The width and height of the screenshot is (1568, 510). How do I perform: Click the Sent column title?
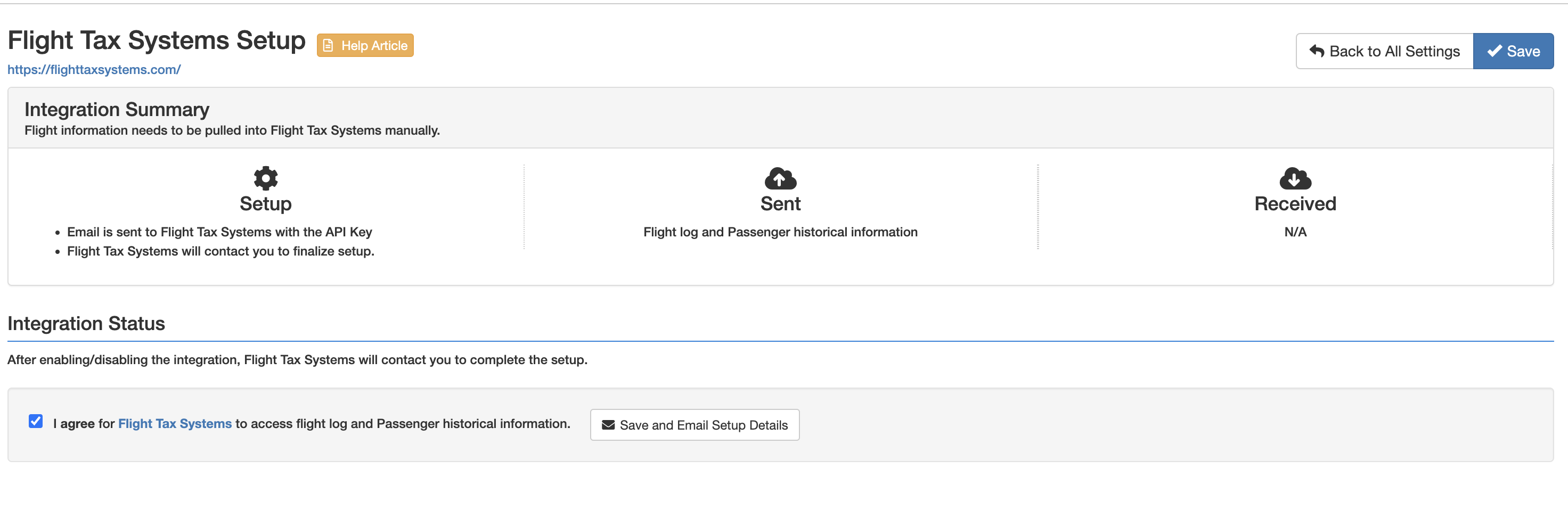point(780,204)
